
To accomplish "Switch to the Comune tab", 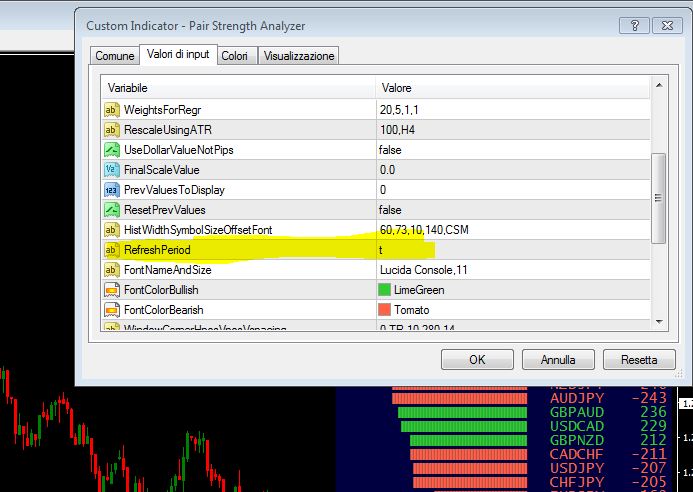I will pos(114,56).
